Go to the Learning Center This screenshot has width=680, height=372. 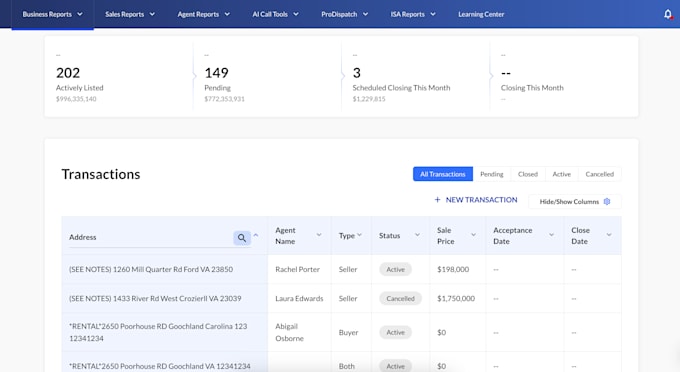click(x=481, y=14)
